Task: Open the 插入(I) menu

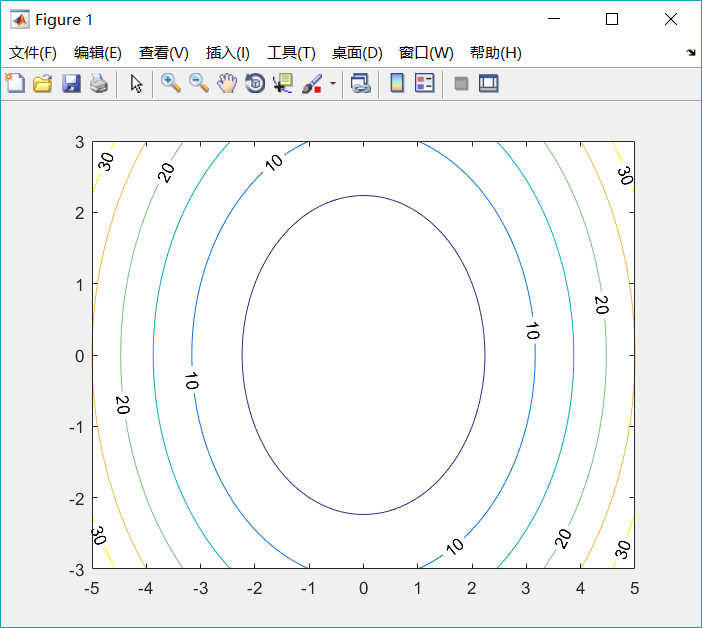Action: tap(227, 53)
